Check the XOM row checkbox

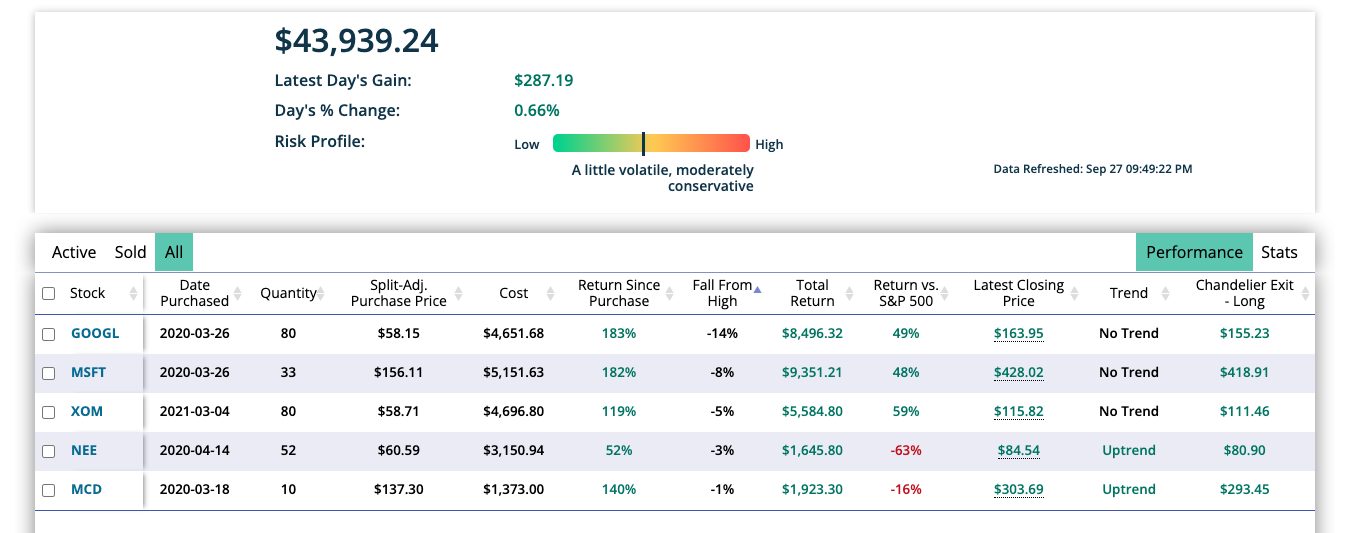click(49, 412)
